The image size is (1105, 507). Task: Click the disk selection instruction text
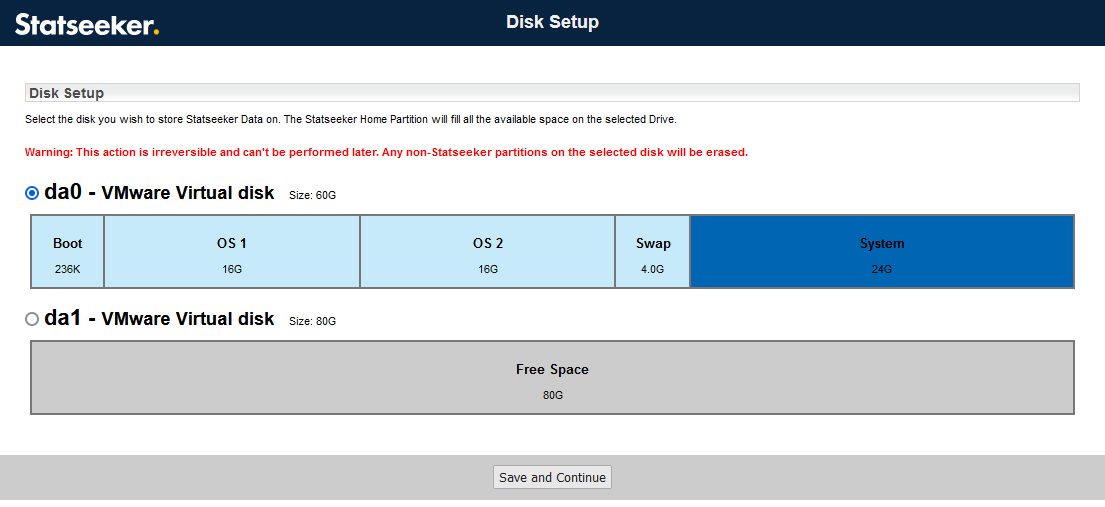(x=350, y=120)
